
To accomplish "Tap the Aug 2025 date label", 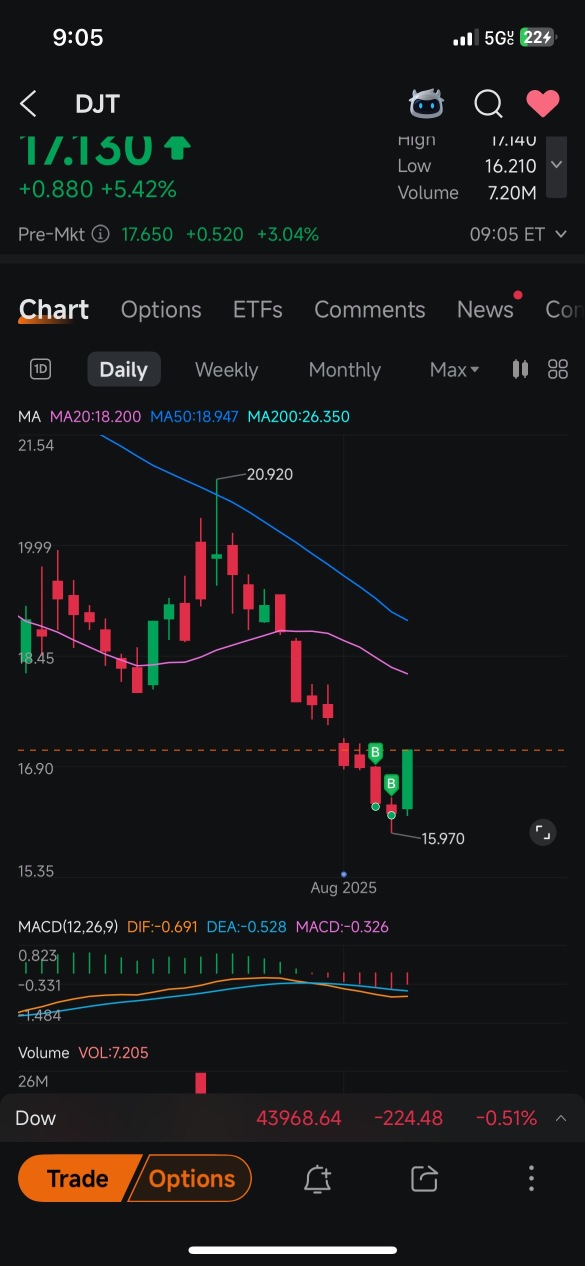I will point(344,887).
